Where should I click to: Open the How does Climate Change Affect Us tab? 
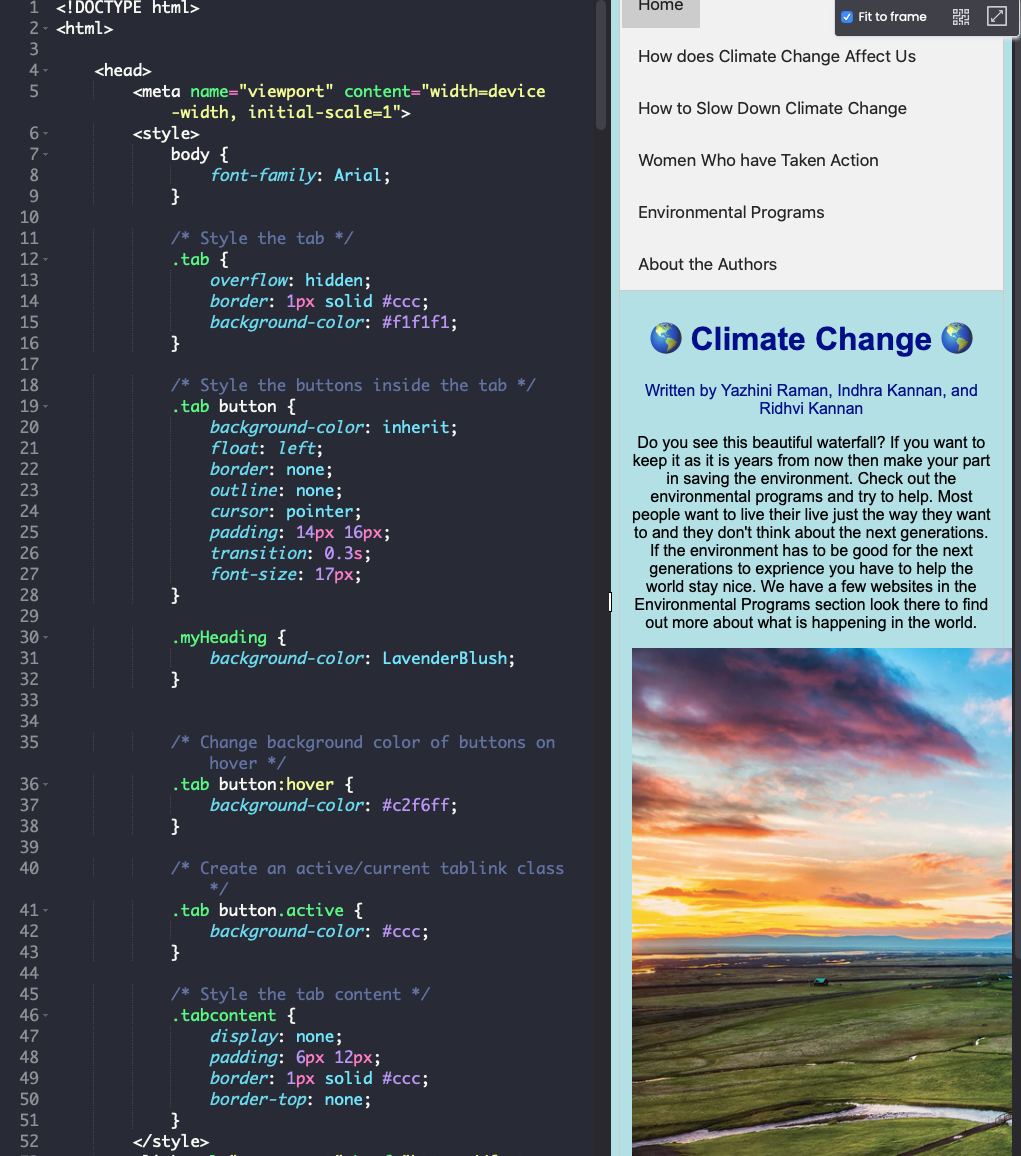pos(777,57)
